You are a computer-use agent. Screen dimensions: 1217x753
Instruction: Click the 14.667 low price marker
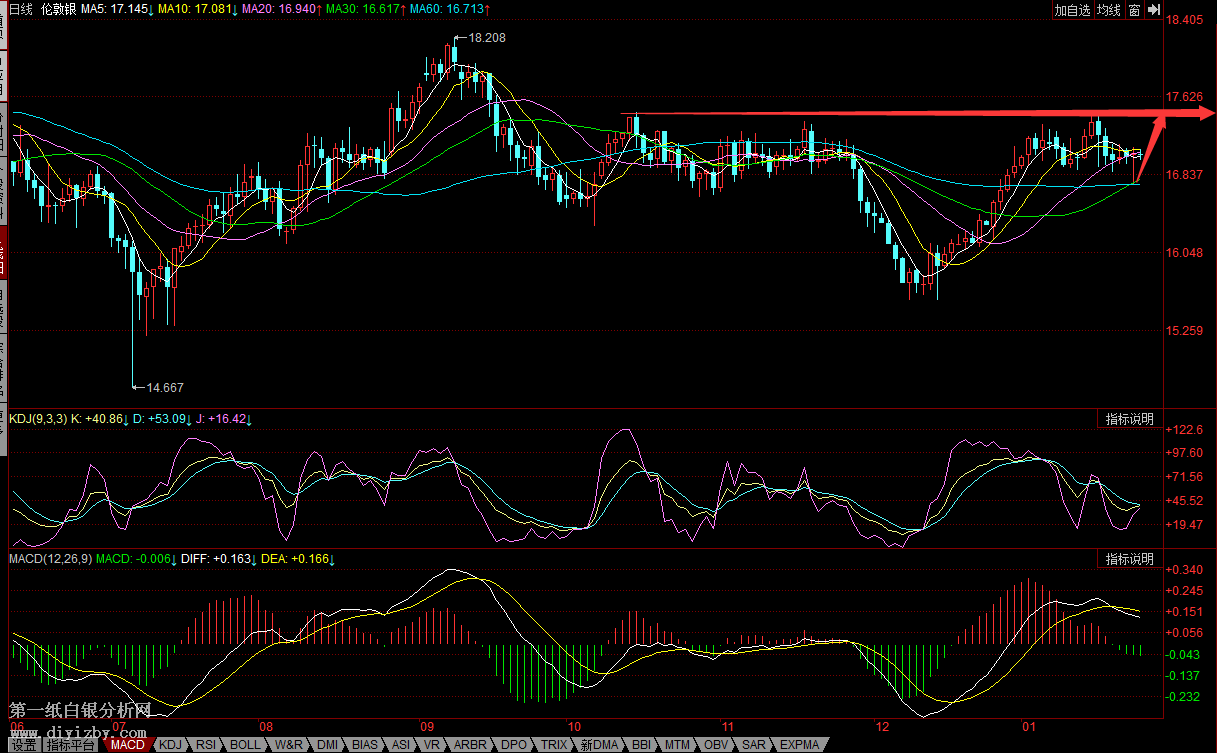(165, 387)
